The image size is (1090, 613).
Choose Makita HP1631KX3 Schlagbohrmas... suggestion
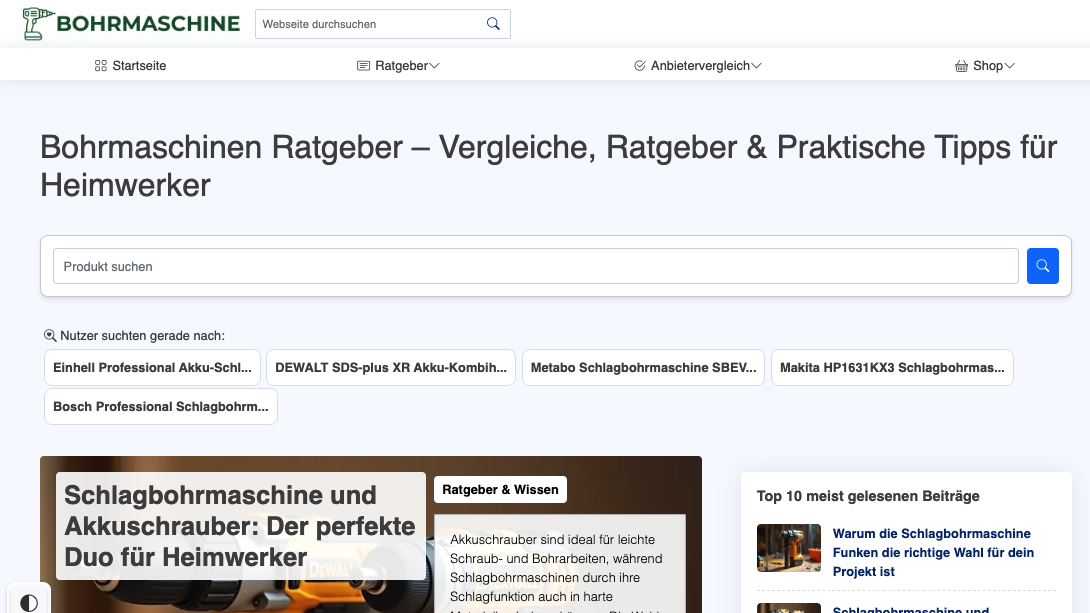click(x=892, y=368)
